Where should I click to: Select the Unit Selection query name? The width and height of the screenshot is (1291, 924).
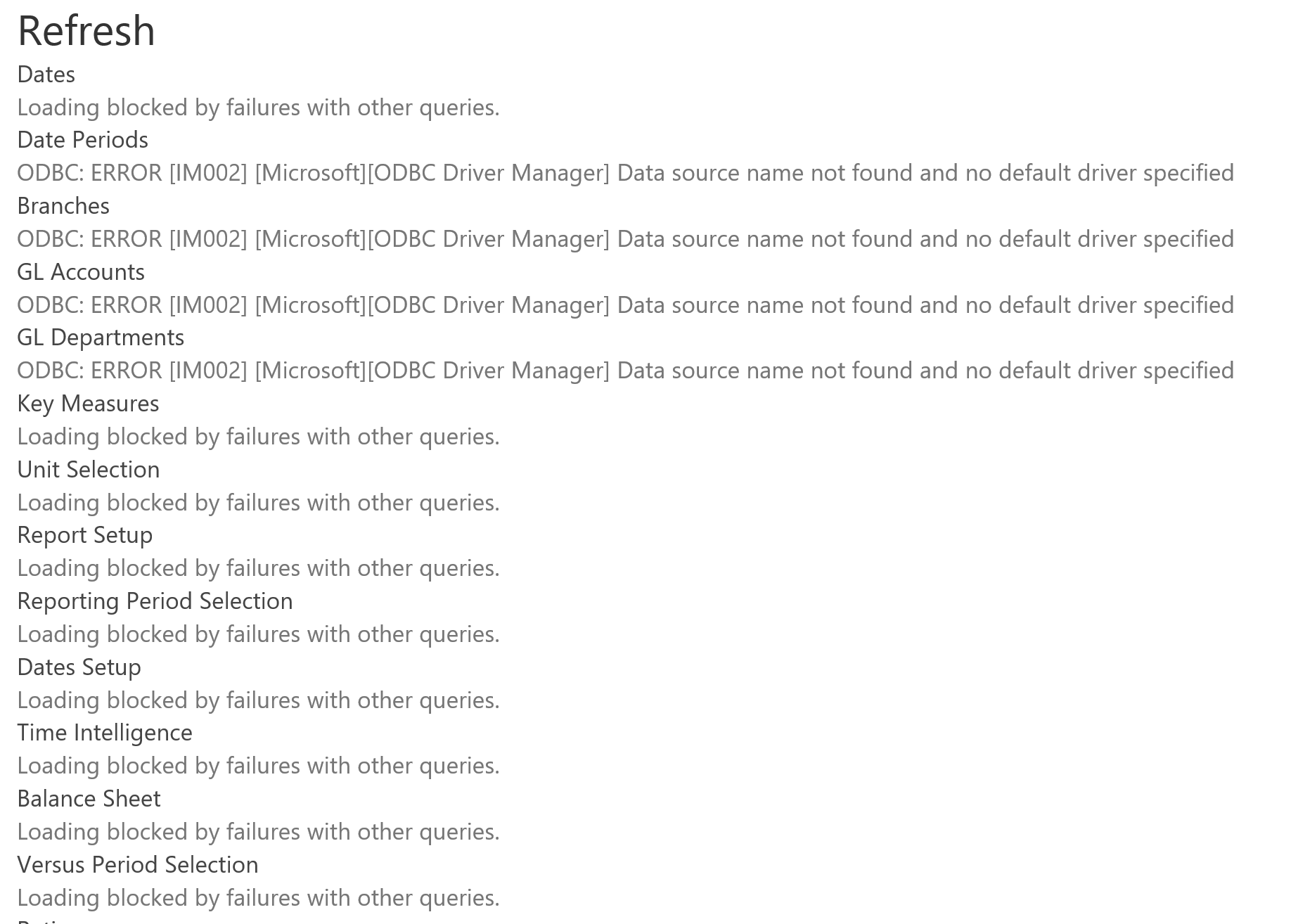[89, 470]
